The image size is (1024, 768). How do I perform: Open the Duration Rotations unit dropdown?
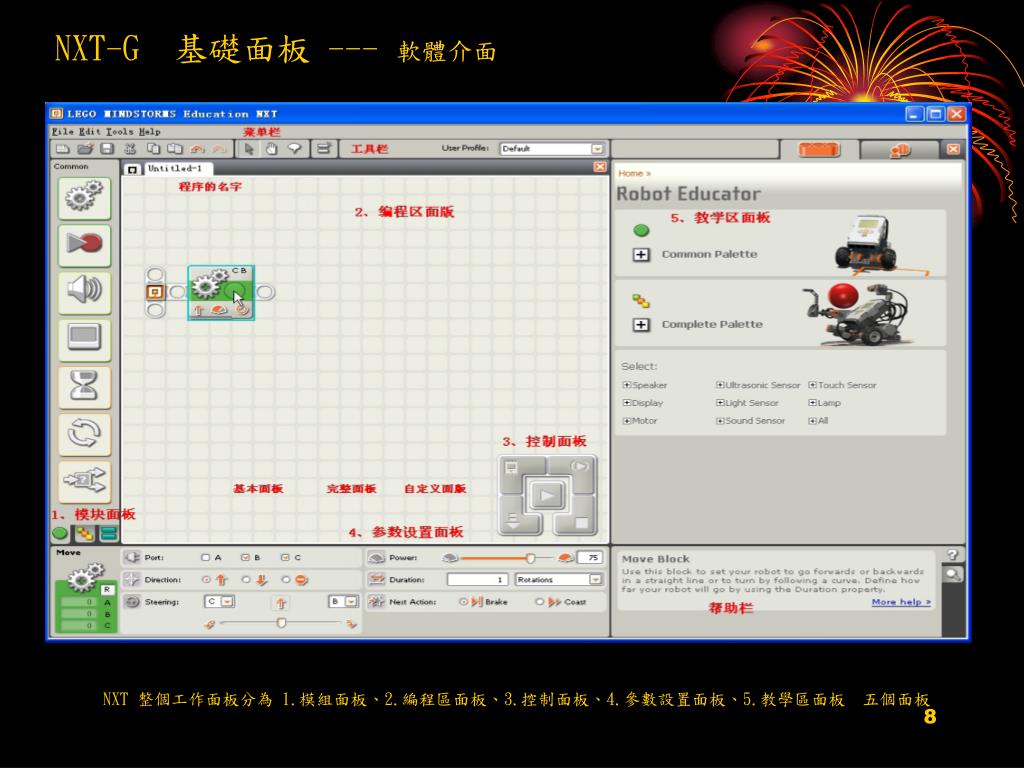point(559,579)
